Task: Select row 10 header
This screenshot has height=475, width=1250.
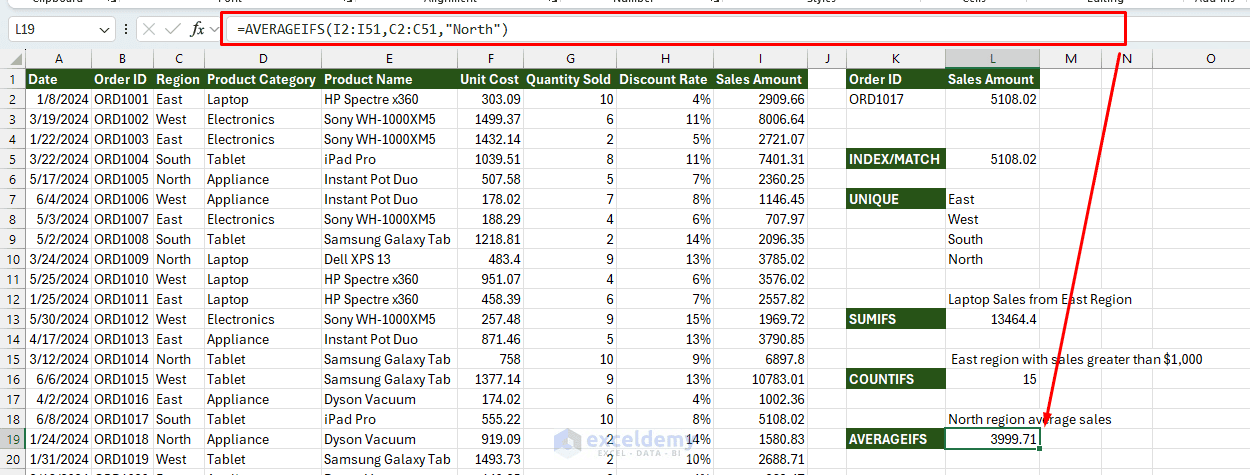Action: (x=12, y=259)
